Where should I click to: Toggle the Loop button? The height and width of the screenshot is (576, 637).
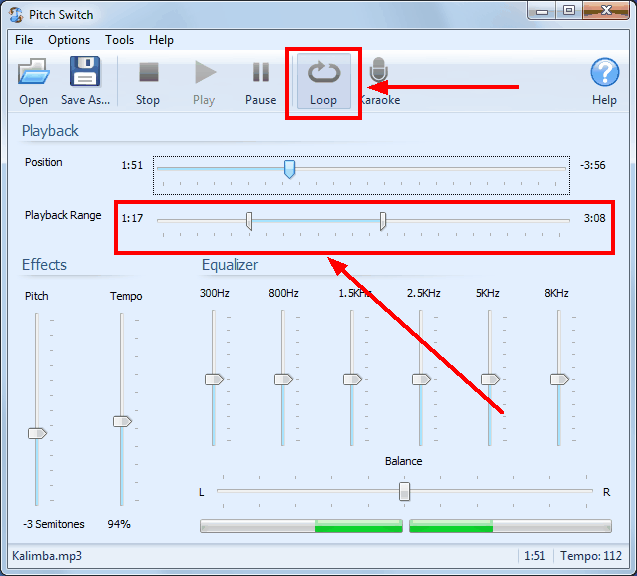tap(324, 81)
